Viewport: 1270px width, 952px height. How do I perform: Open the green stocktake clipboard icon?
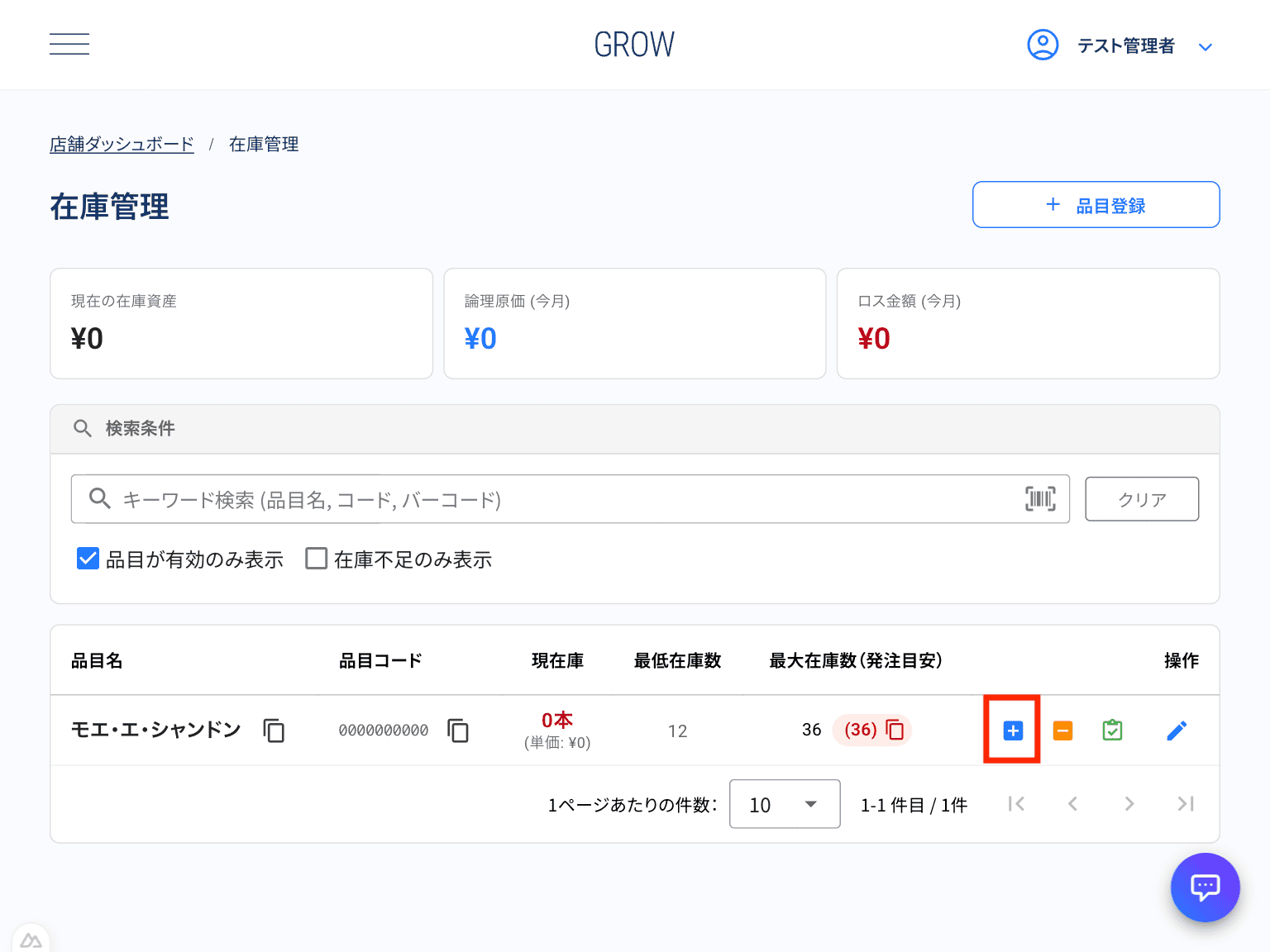click(1112, 730)
